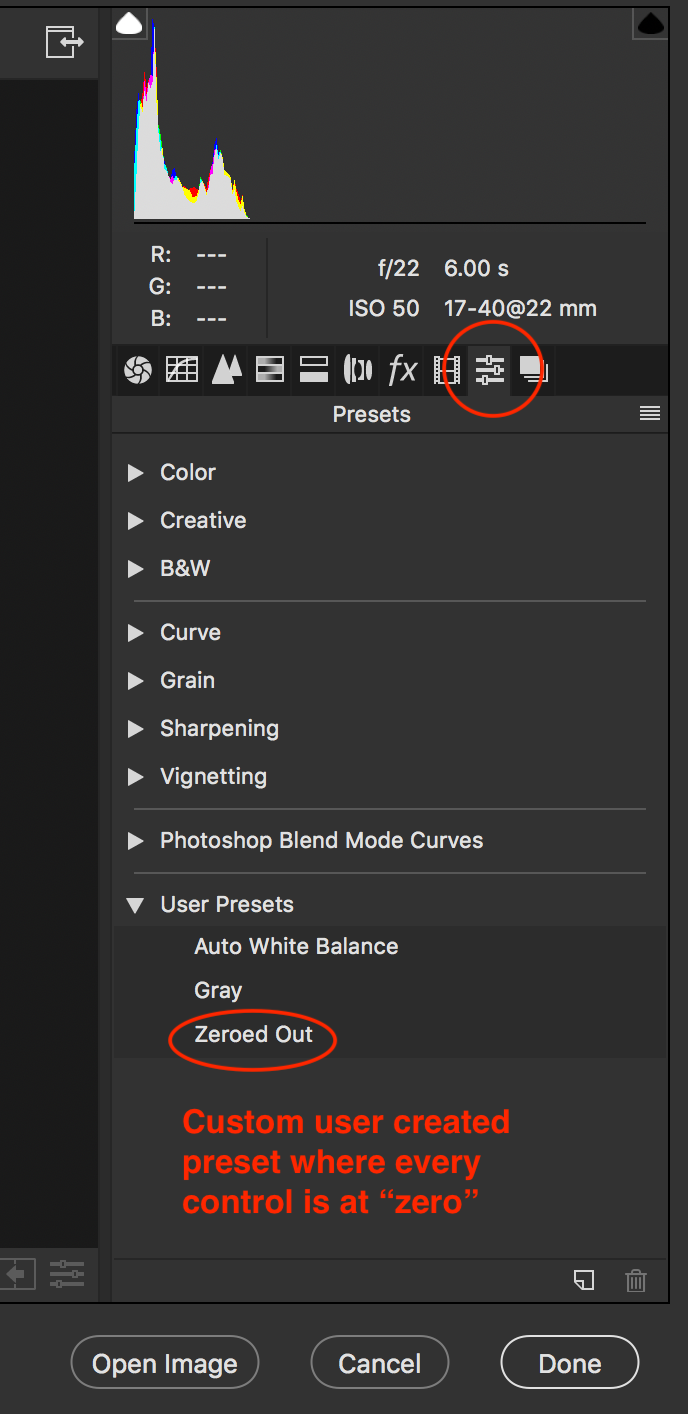Select the Lens Corrections tab icon
688x1414 pixels.
click(358, 370)
